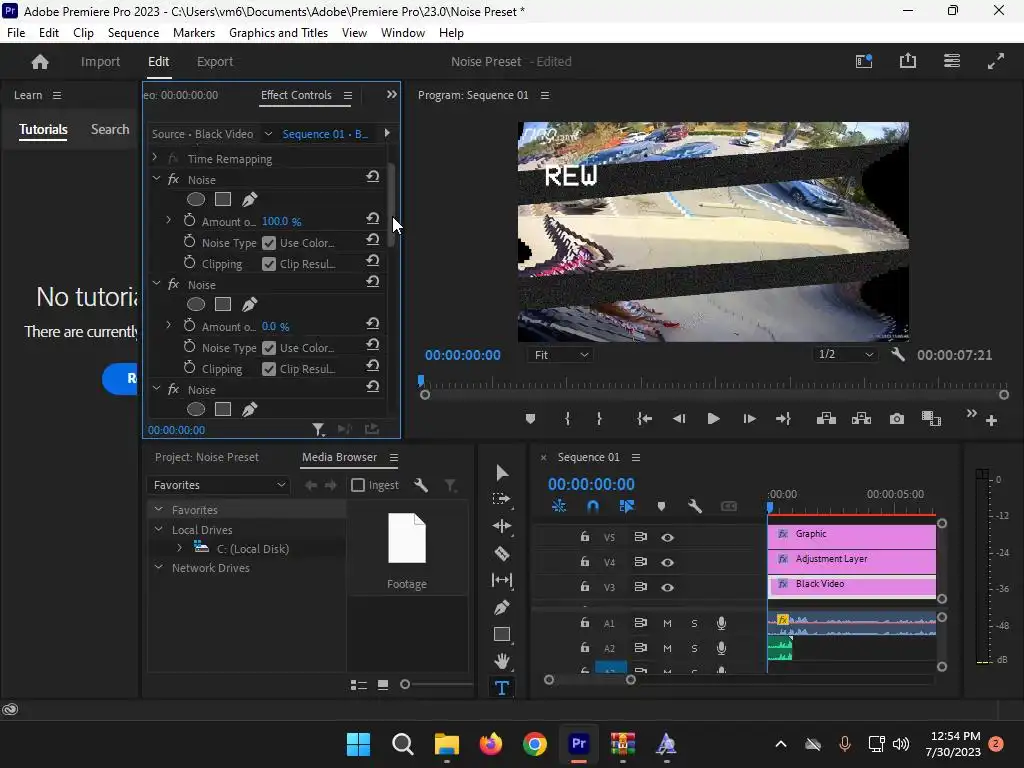Open the Fit zoom level dropdown
Image resolution: width=1024 pixels, height=768 pixels.
tap(561, 355)
